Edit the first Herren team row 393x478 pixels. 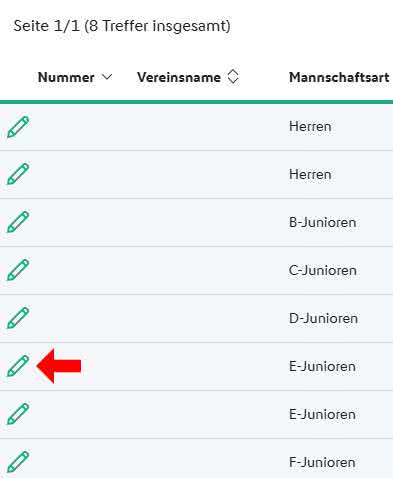18,127
